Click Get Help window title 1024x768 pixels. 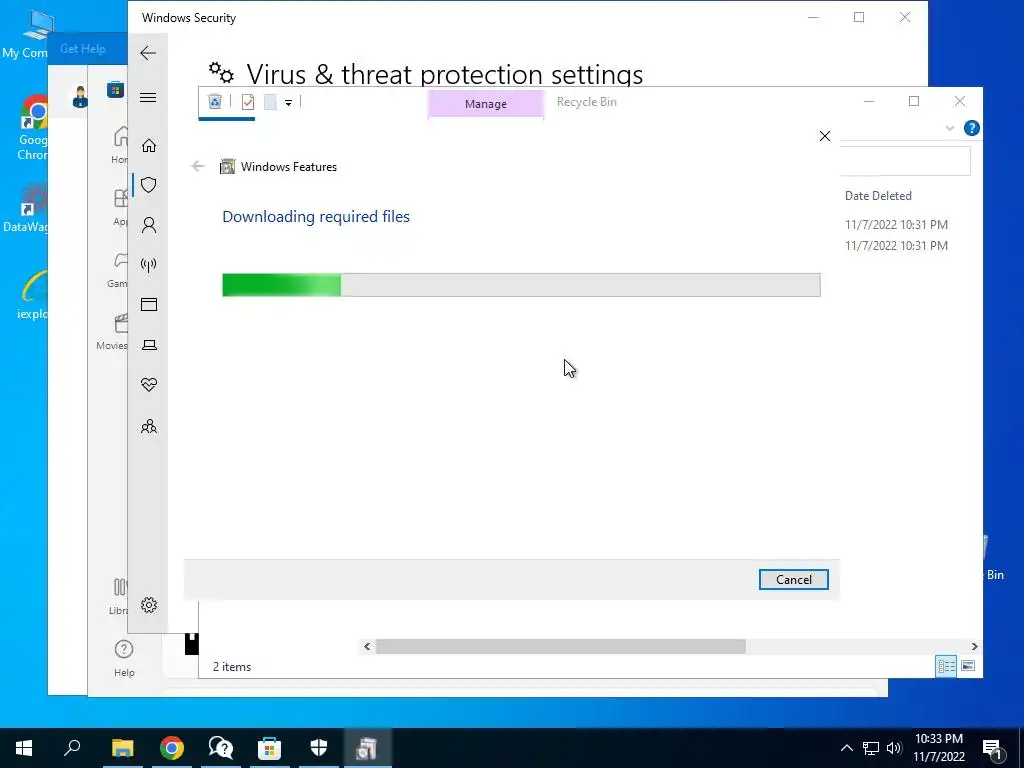tap(82, 49)
